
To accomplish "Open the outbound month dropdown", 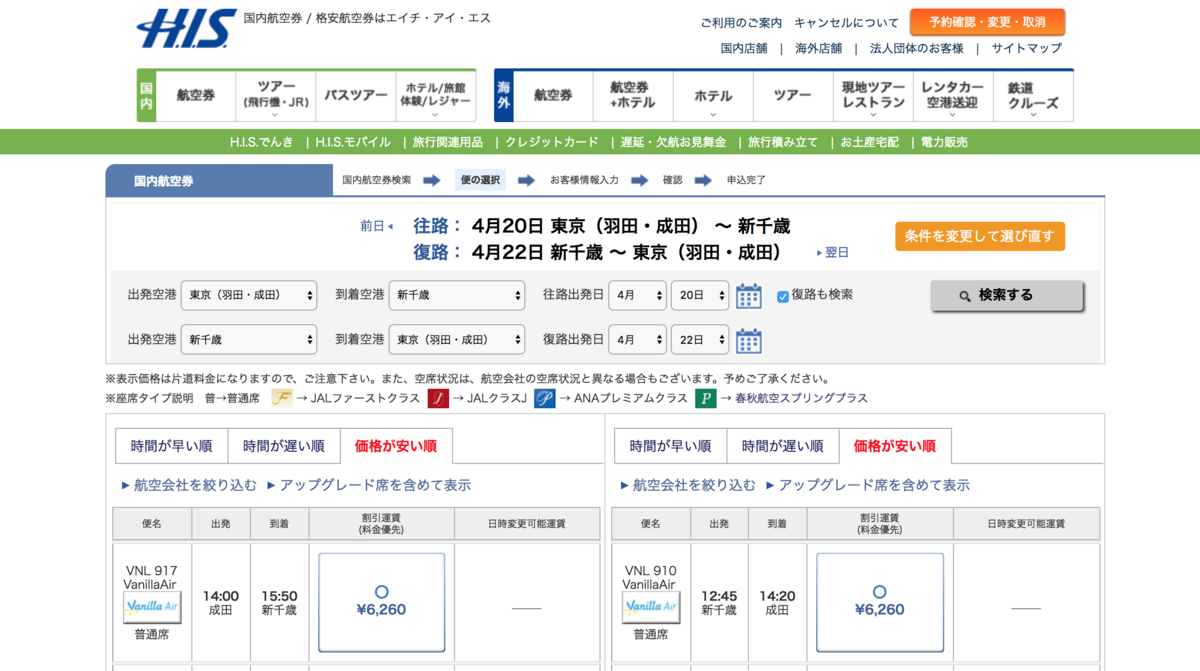I will pyautogui.click(x=637, y=295).
